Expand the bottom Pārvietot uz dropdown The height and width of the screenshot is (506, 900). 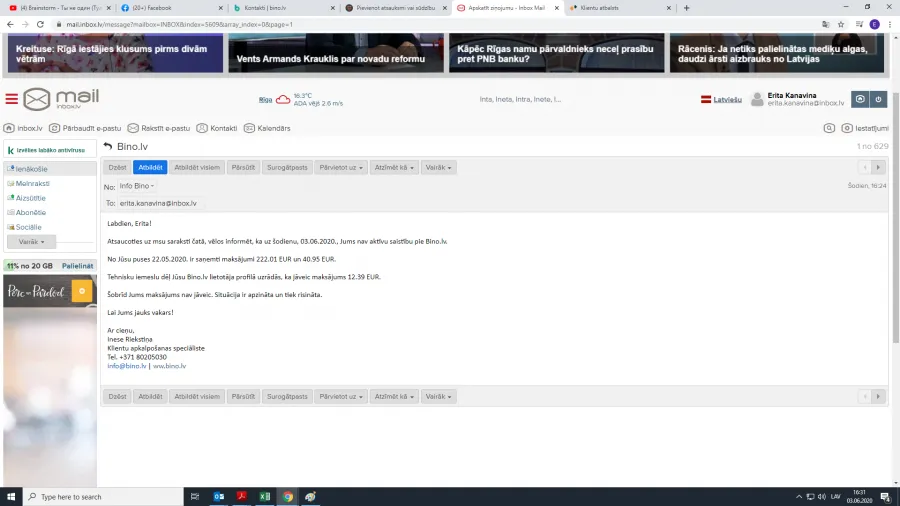[x=341, y=396]
